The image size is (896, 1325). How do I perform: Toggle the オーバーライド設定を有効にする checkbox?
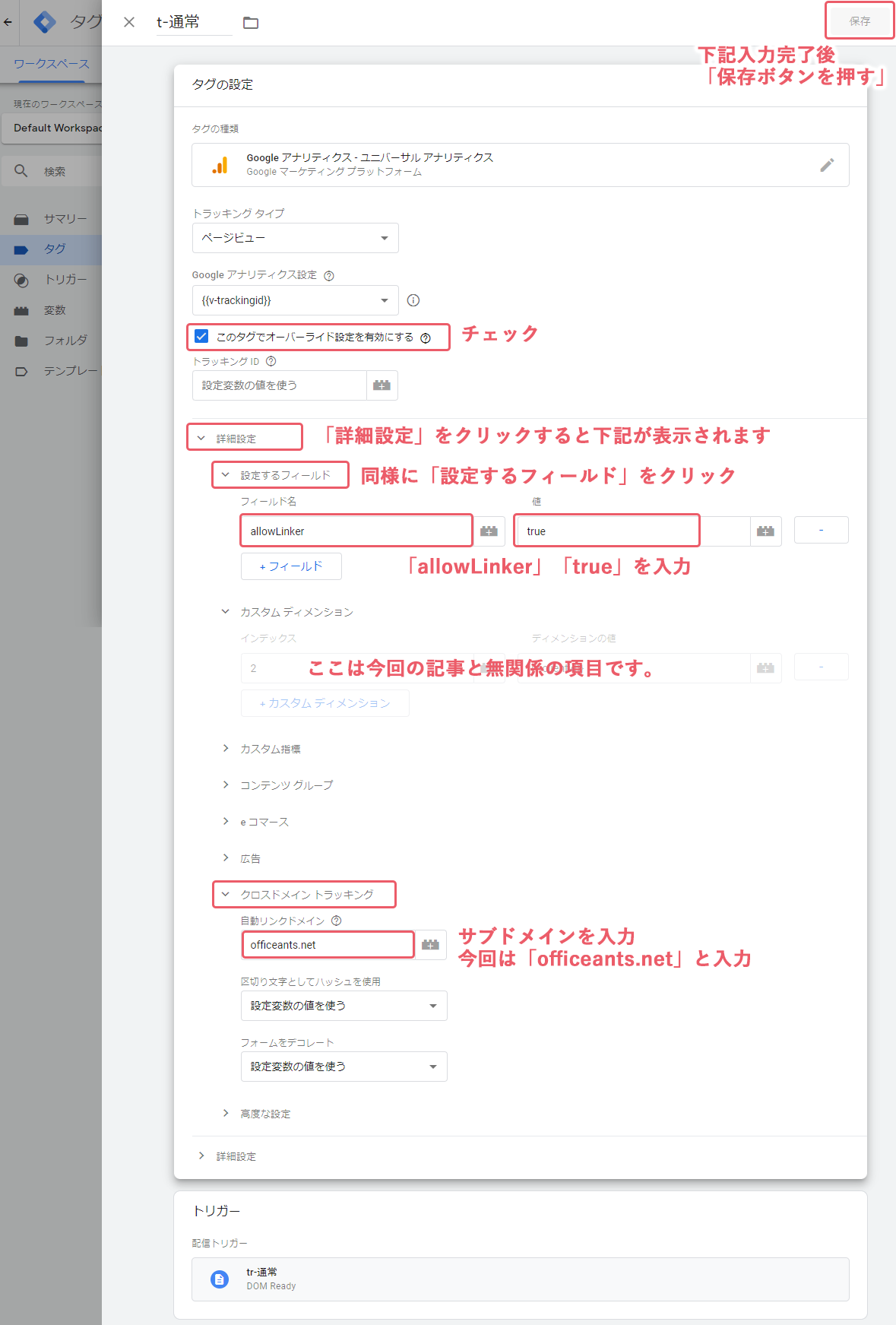tap(201, 336)
